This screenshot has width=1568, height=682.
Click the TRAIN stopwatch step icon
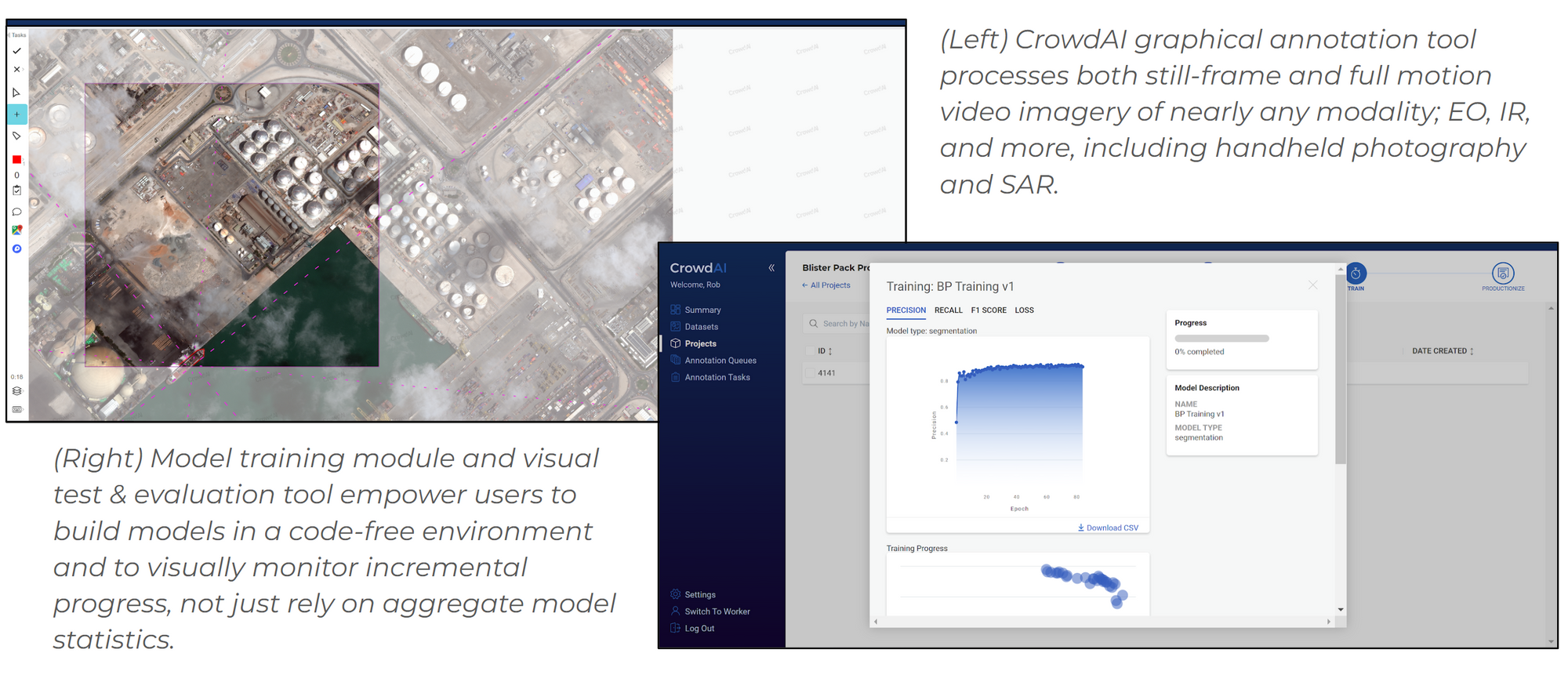pyautogui.click(x=1356, y=274)
